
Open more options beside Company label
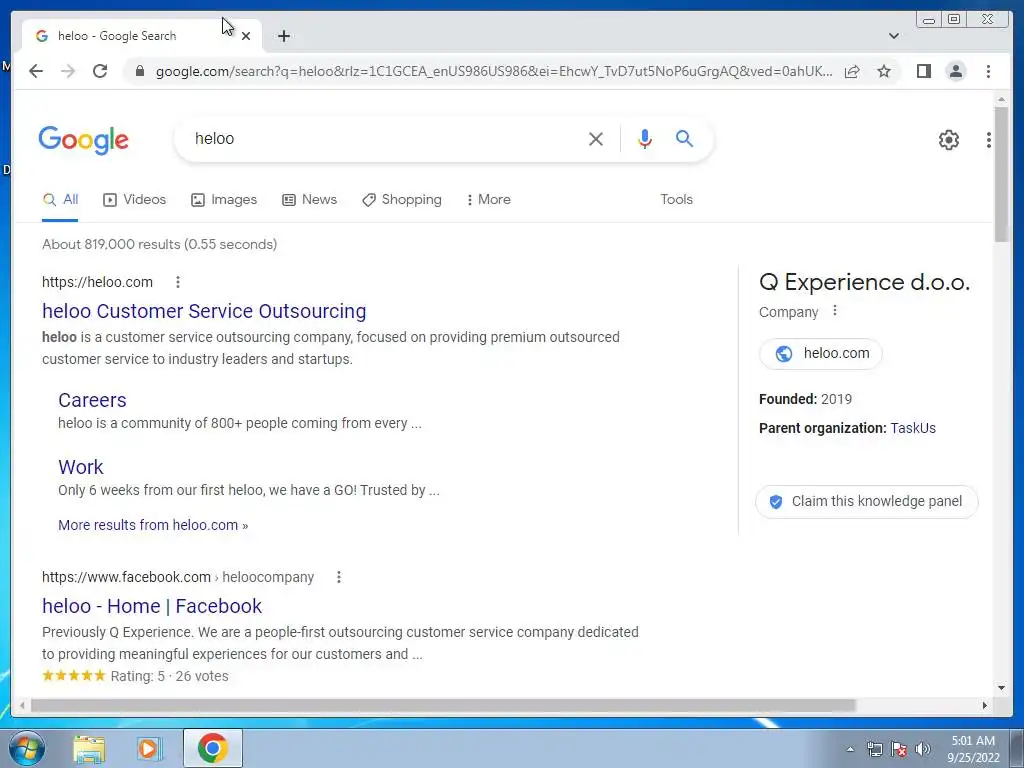[x=834, y=311]
